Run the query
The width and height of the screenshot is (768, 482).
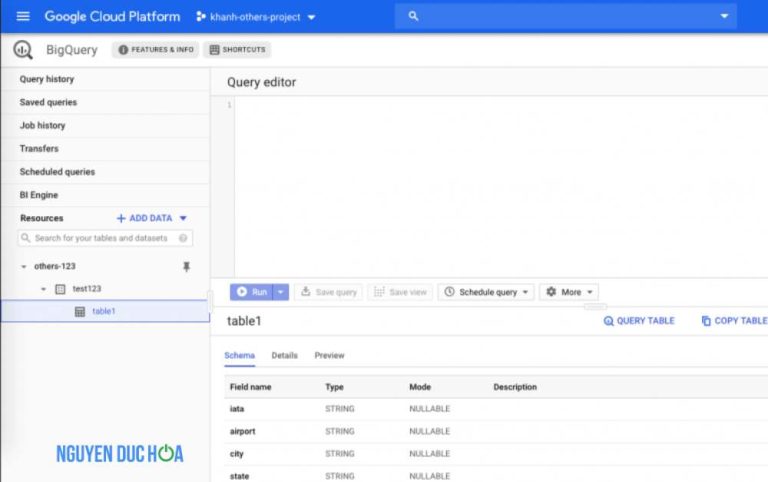point(252,292)
